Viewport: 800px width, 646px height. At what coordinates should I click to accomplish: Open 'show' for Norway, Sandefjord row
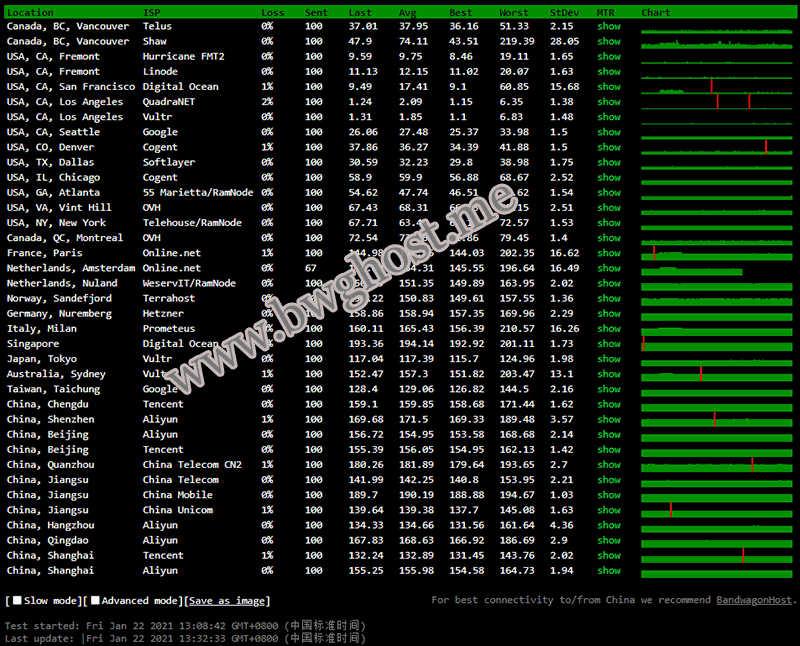(609, 299)
